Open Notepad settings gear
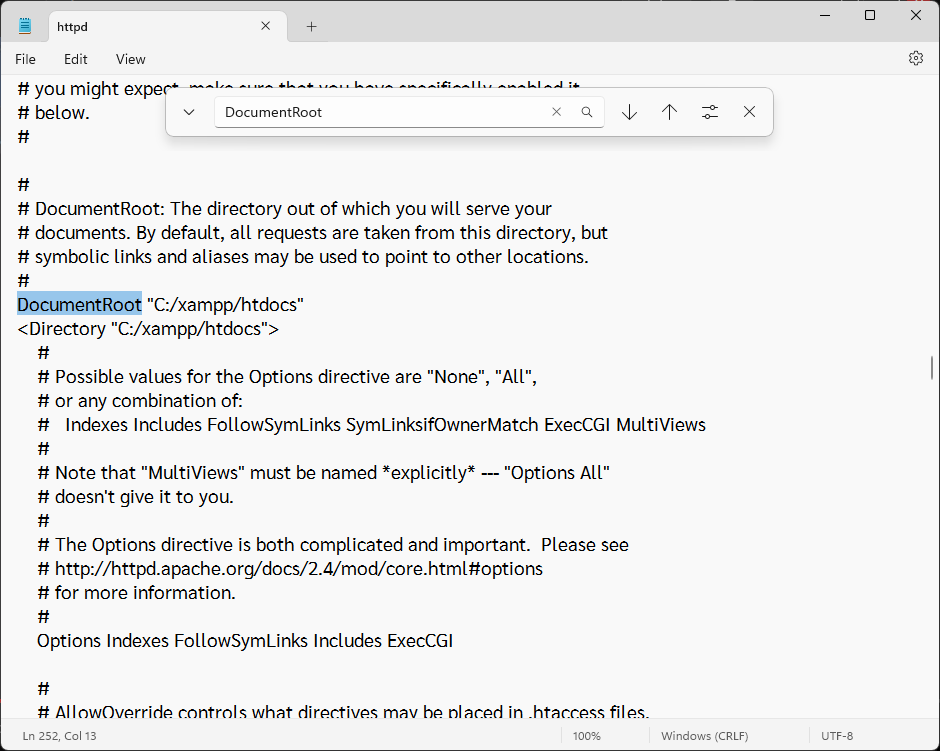940x751 pixels. tap(915, 59)
